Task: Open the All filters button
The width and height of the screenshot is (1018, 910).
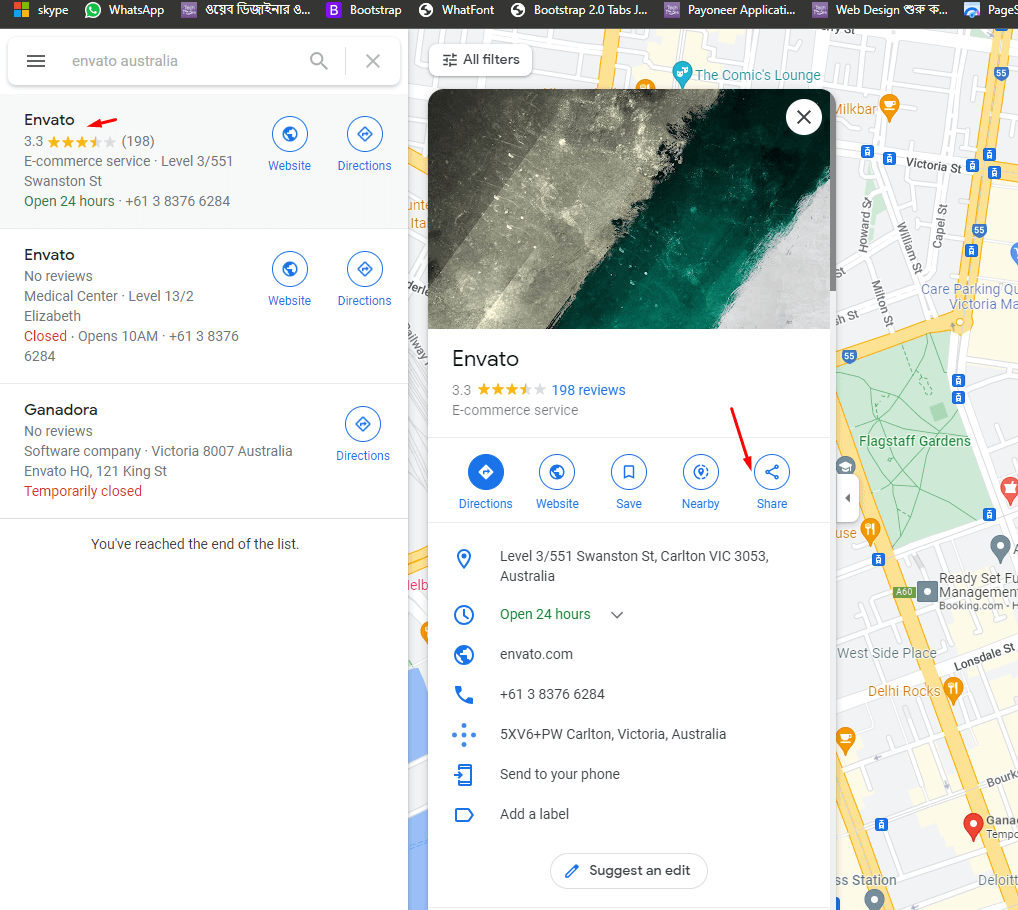Action: [481, 60]
